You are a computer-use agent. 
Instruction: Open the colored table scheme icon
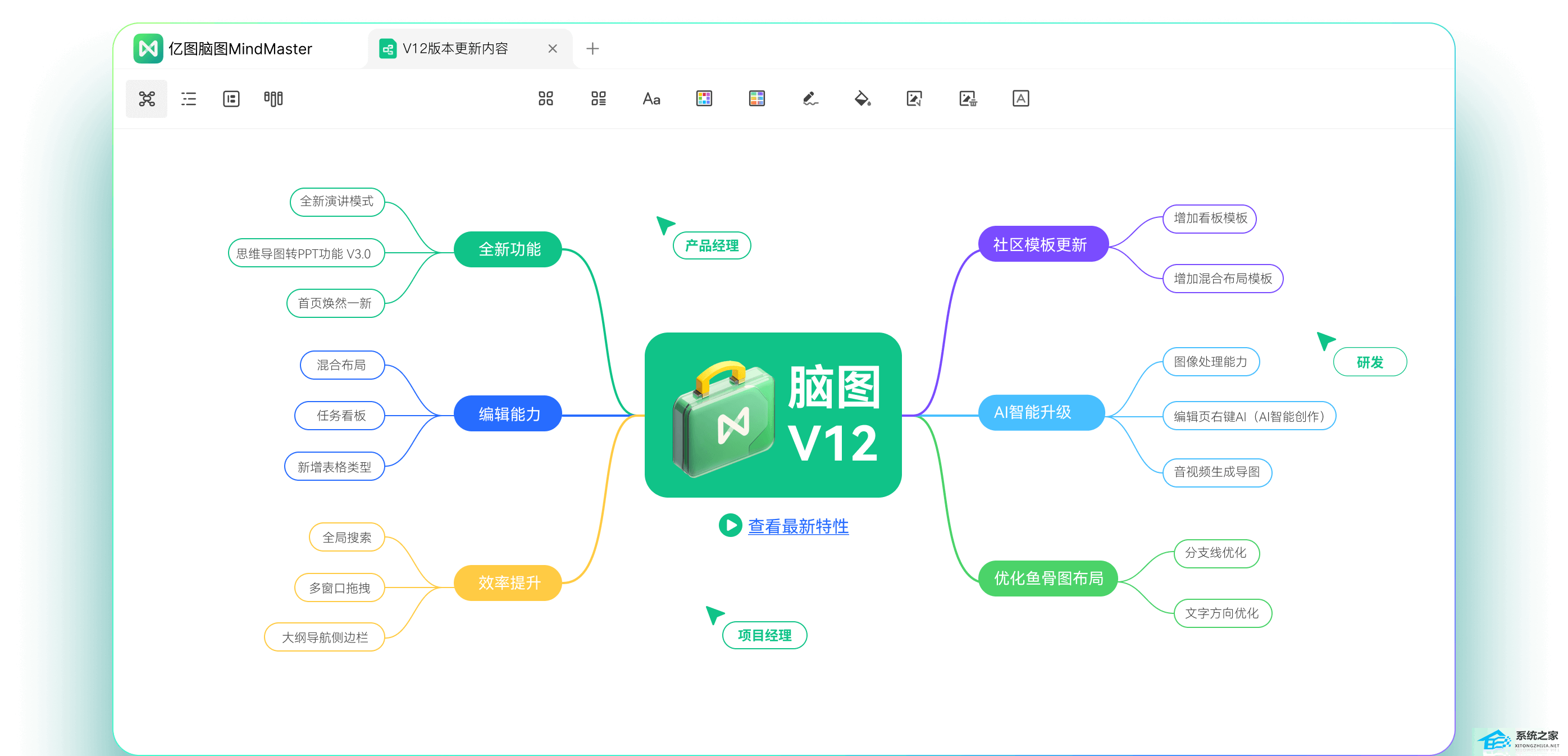[757, 99]
